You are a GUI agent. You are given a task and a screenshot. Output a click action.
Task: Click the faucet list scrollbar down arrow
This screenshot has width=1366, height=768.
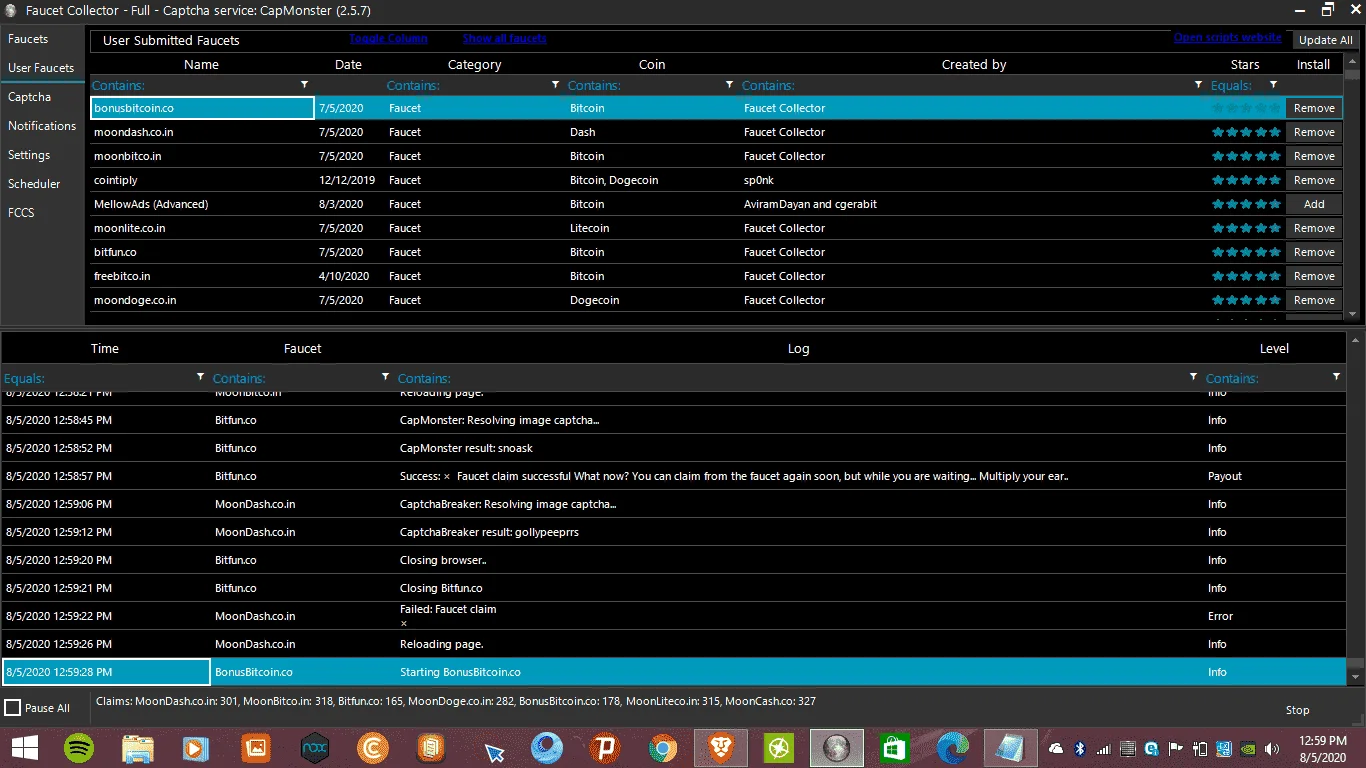pyautogui.click(x=1354, y=313)
